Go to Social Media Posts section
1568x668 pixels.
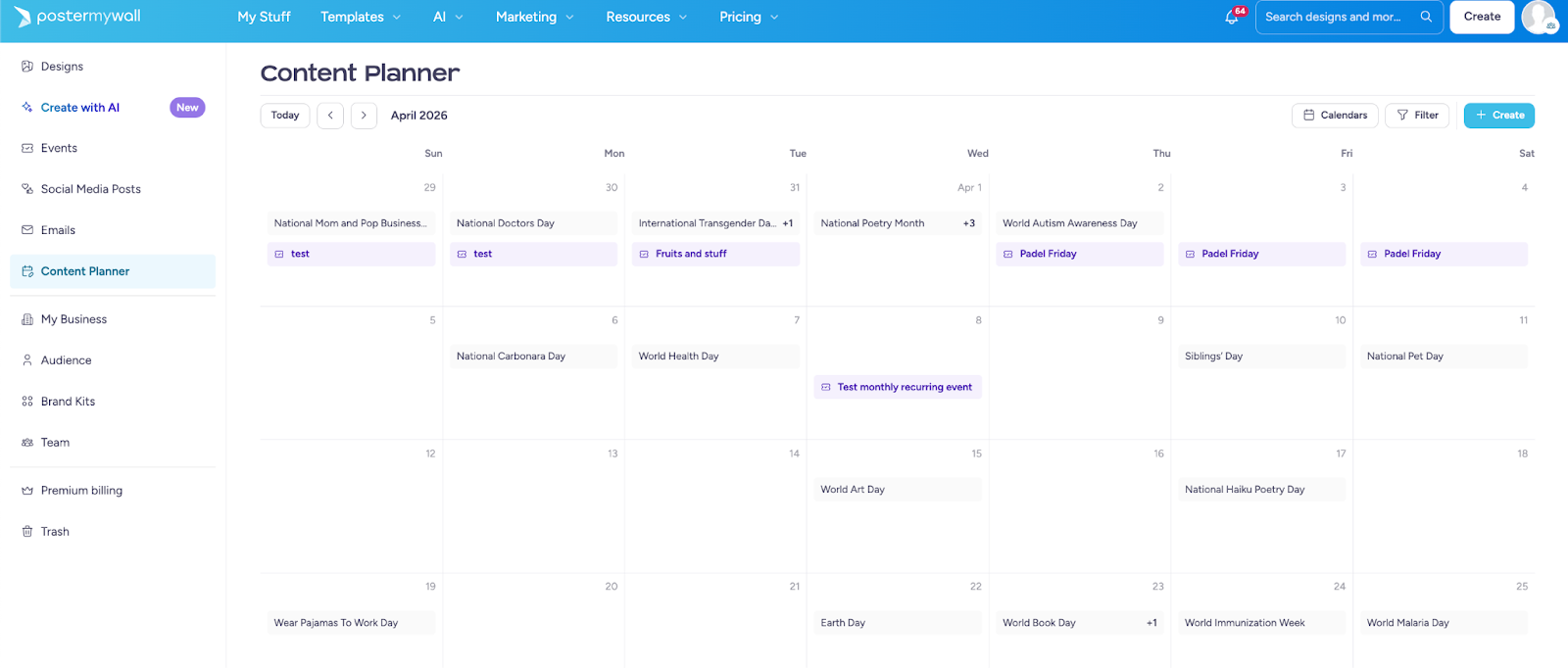tap(90, 189)
